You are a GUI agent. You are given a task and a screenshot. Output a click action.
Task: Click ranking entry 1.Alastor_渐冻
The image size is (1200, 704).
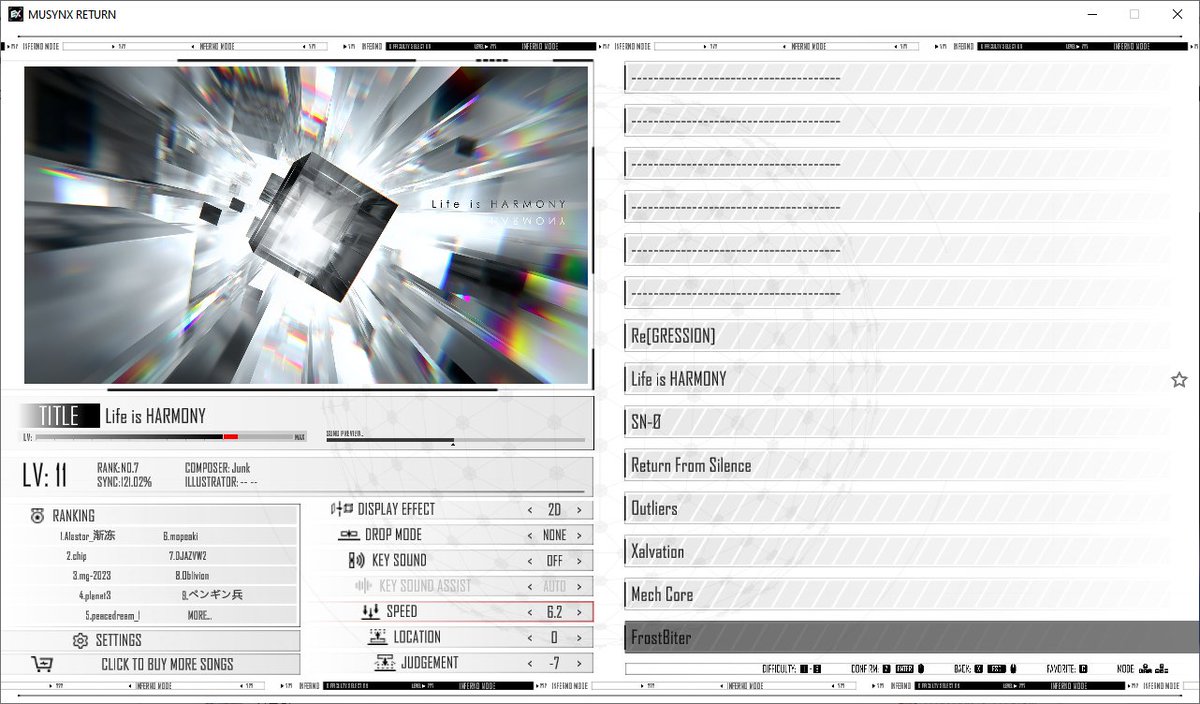click(x=87, y=536)
